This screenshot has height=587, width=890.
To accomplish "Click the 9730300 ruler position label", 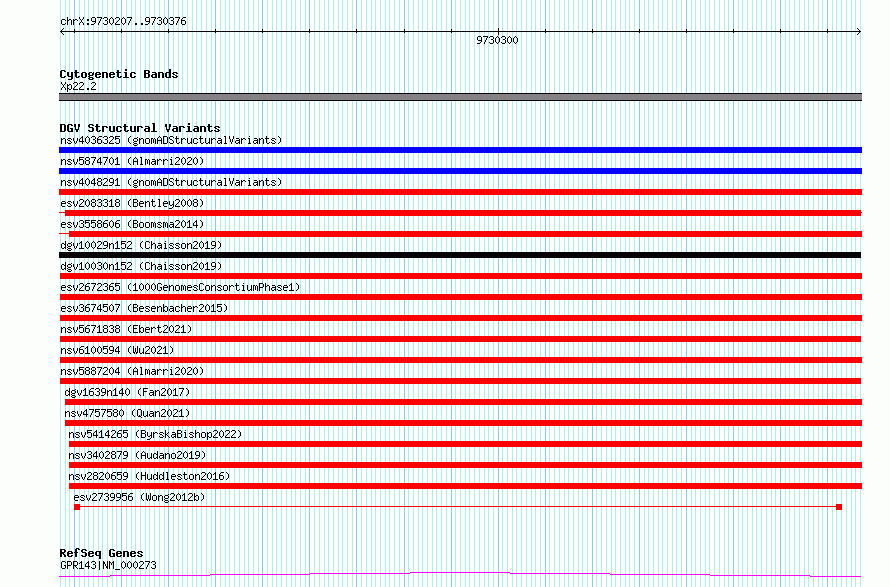I will tap(497, 40).
